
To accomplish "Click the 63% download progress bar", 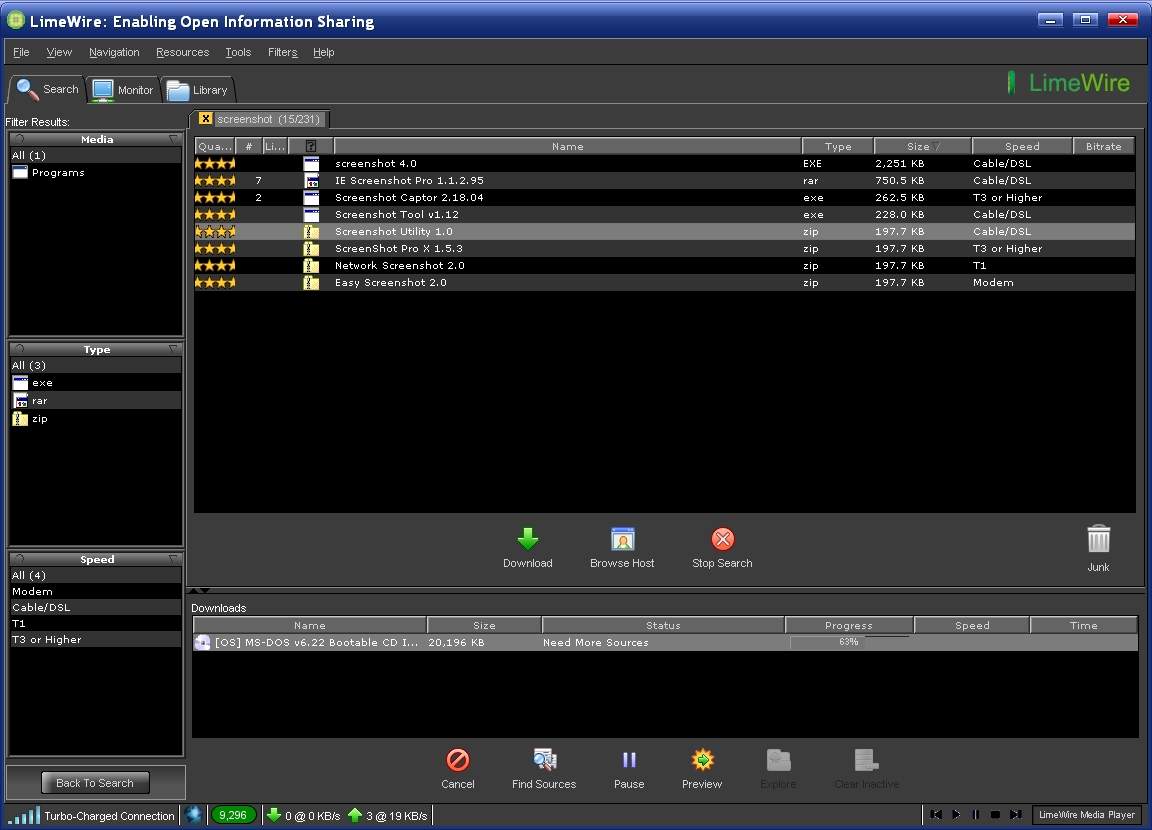I will point(849,642).
